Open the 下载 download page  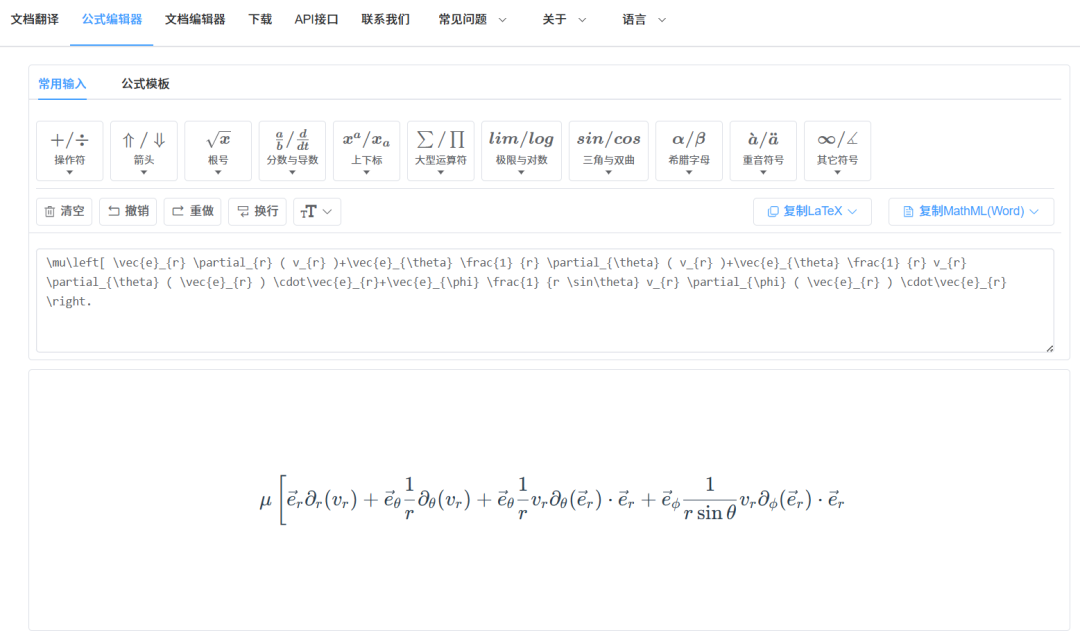pos(260,19)
